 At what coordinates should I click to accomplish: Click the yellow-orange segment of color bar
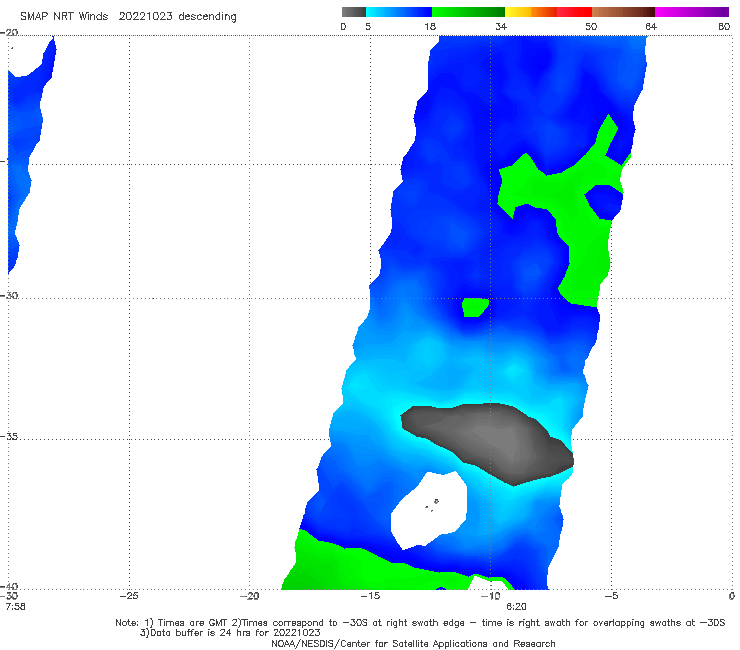[530, 12]
